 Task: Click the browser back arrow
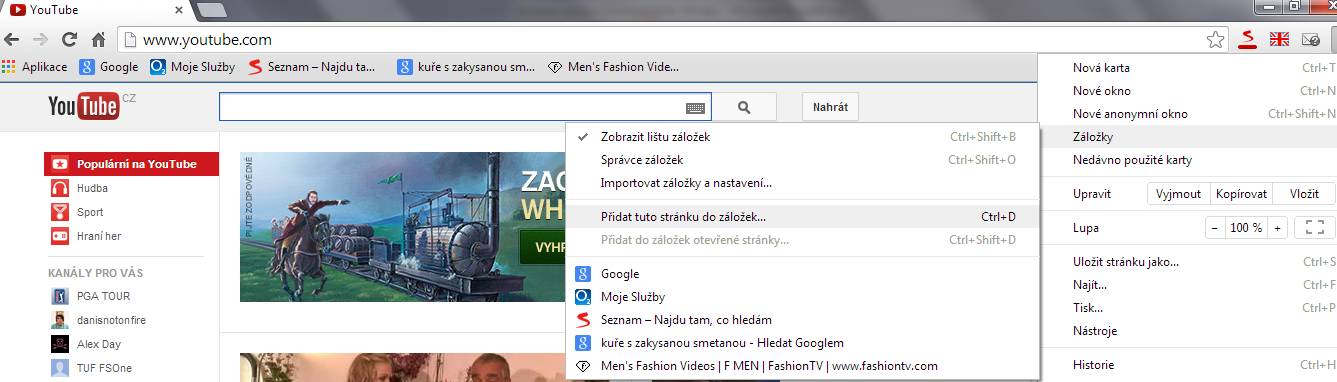pos(12,40)
